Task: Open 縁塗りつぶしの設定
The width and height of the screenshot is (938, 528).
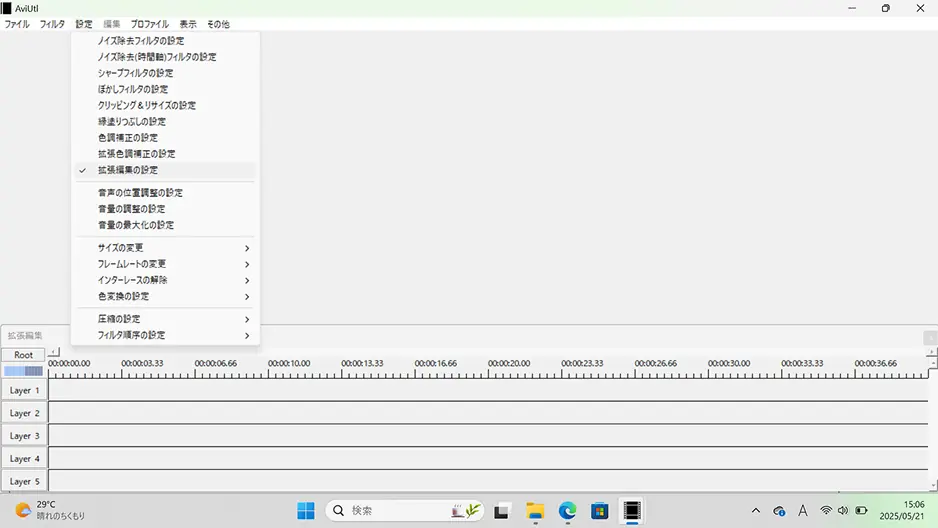Action: [x=165, y=121]
